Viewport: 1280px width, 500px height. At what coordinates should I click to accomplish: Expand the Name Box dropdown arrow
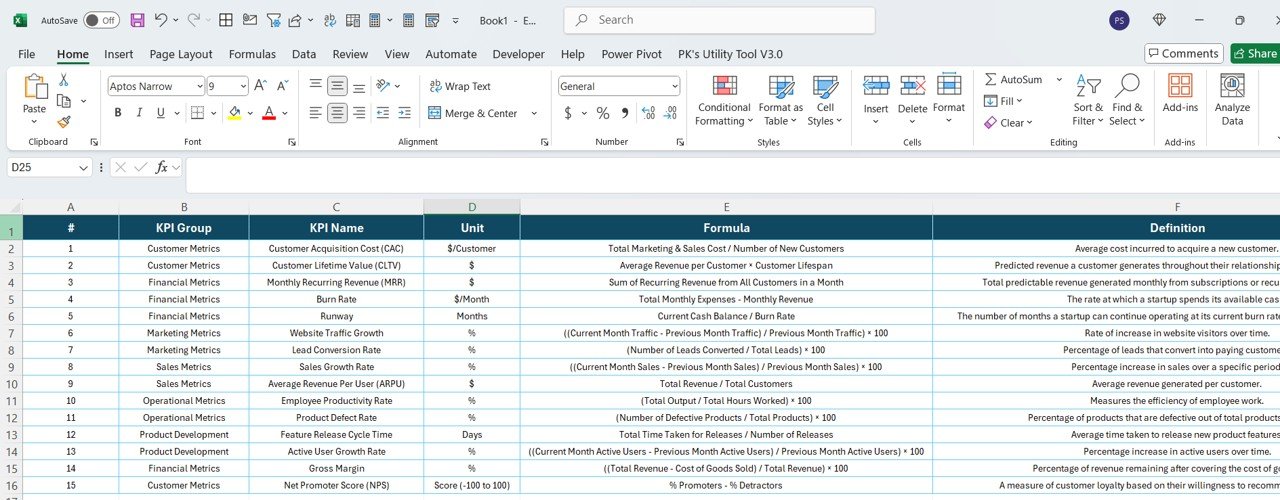84,168
